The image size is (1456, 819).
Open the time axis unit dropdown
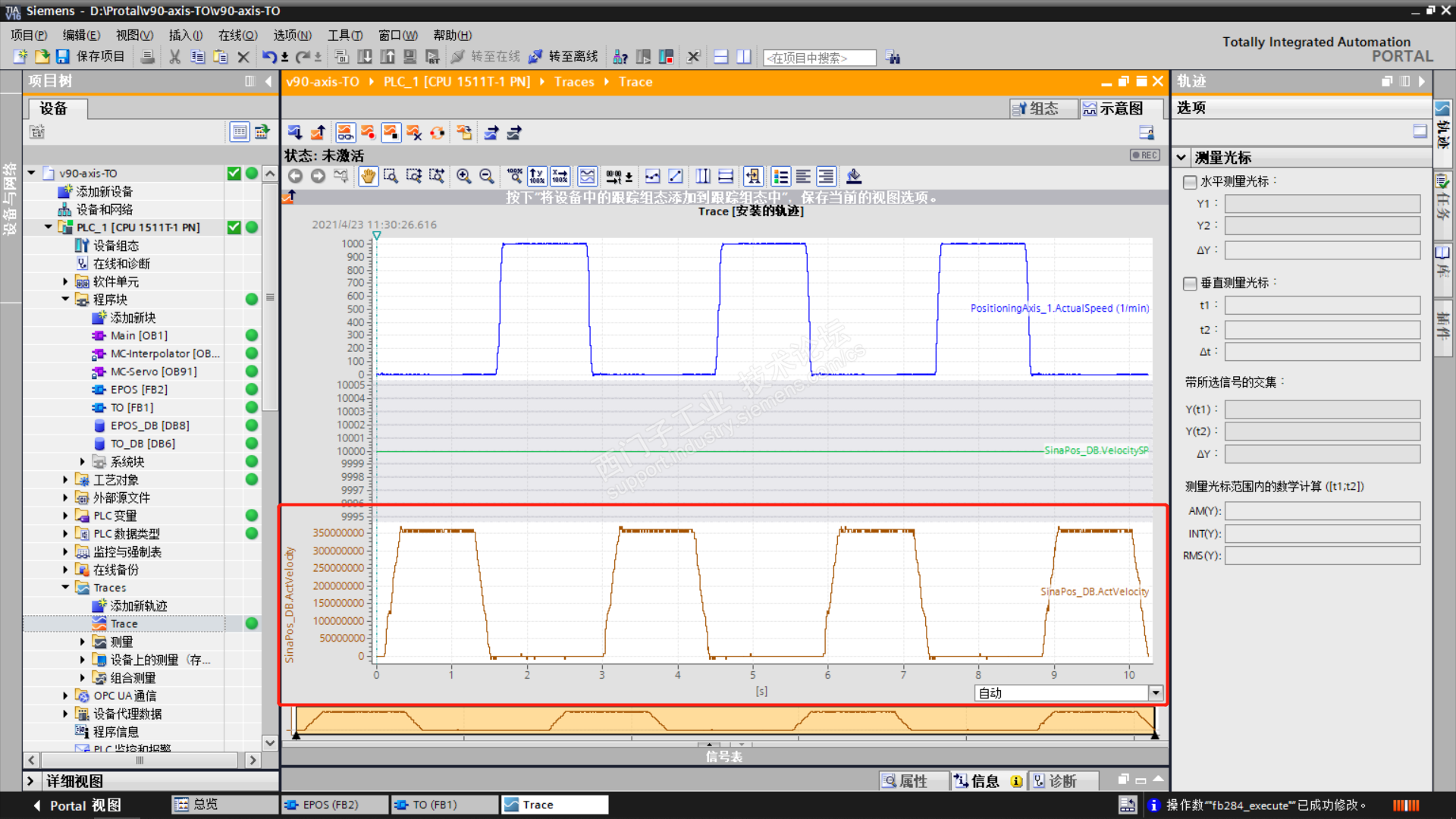(x=1155, y=693)
